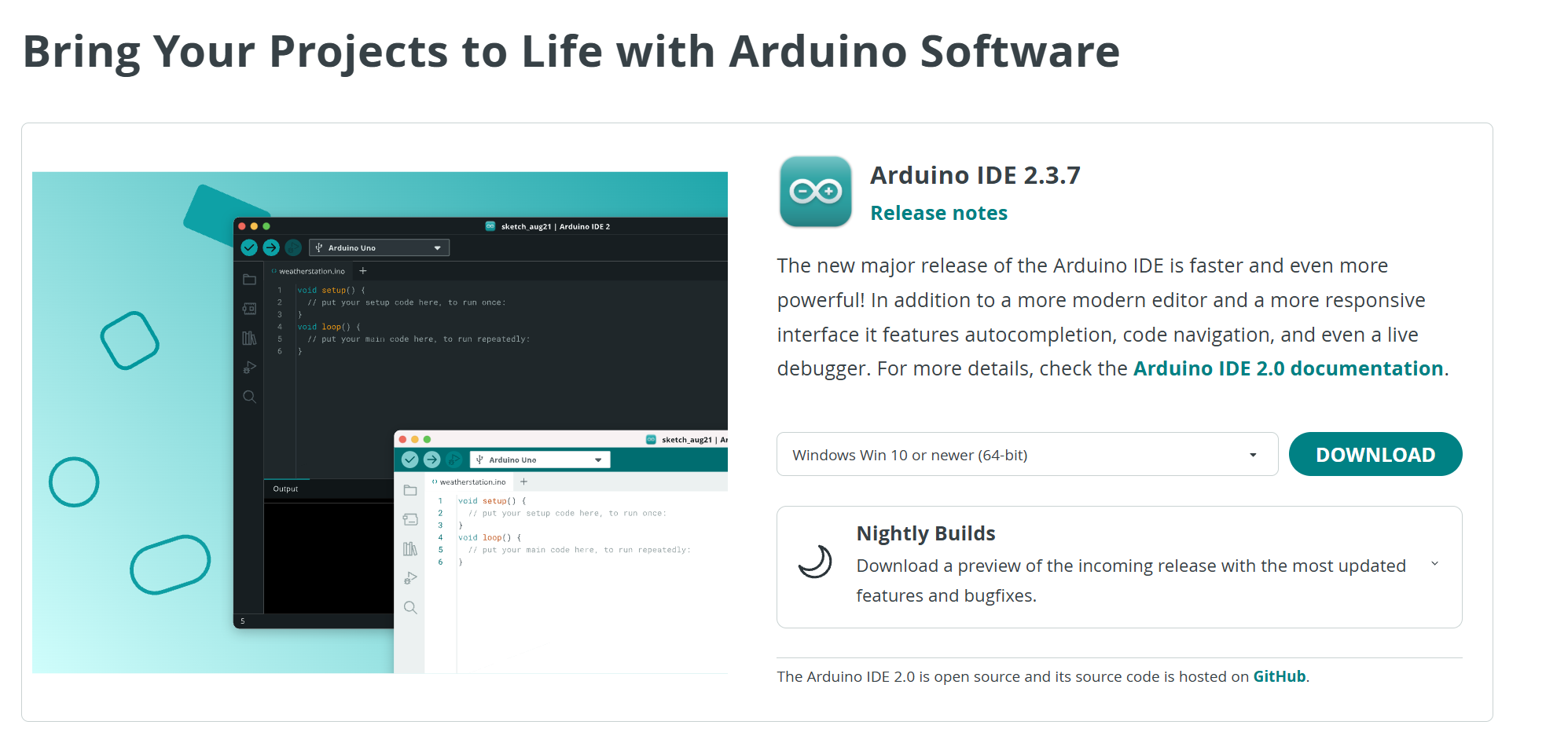Open Sketchbook folder icon in light IDE sidebar
1568x736 pixels.
pyautogui.click(x=410, y=490)
